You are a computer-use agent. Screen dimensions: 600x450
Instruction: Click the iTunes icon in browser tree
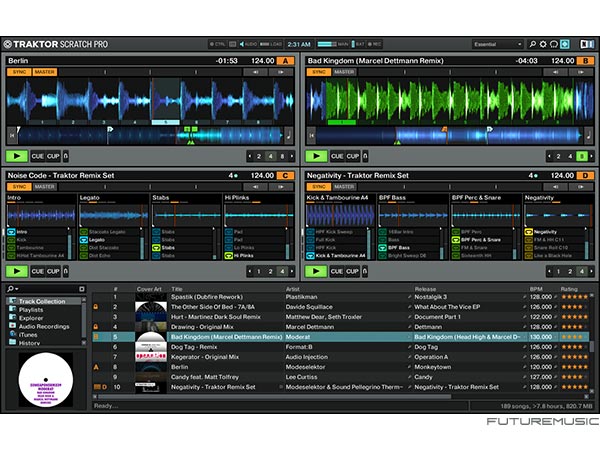tap(13, 334)
